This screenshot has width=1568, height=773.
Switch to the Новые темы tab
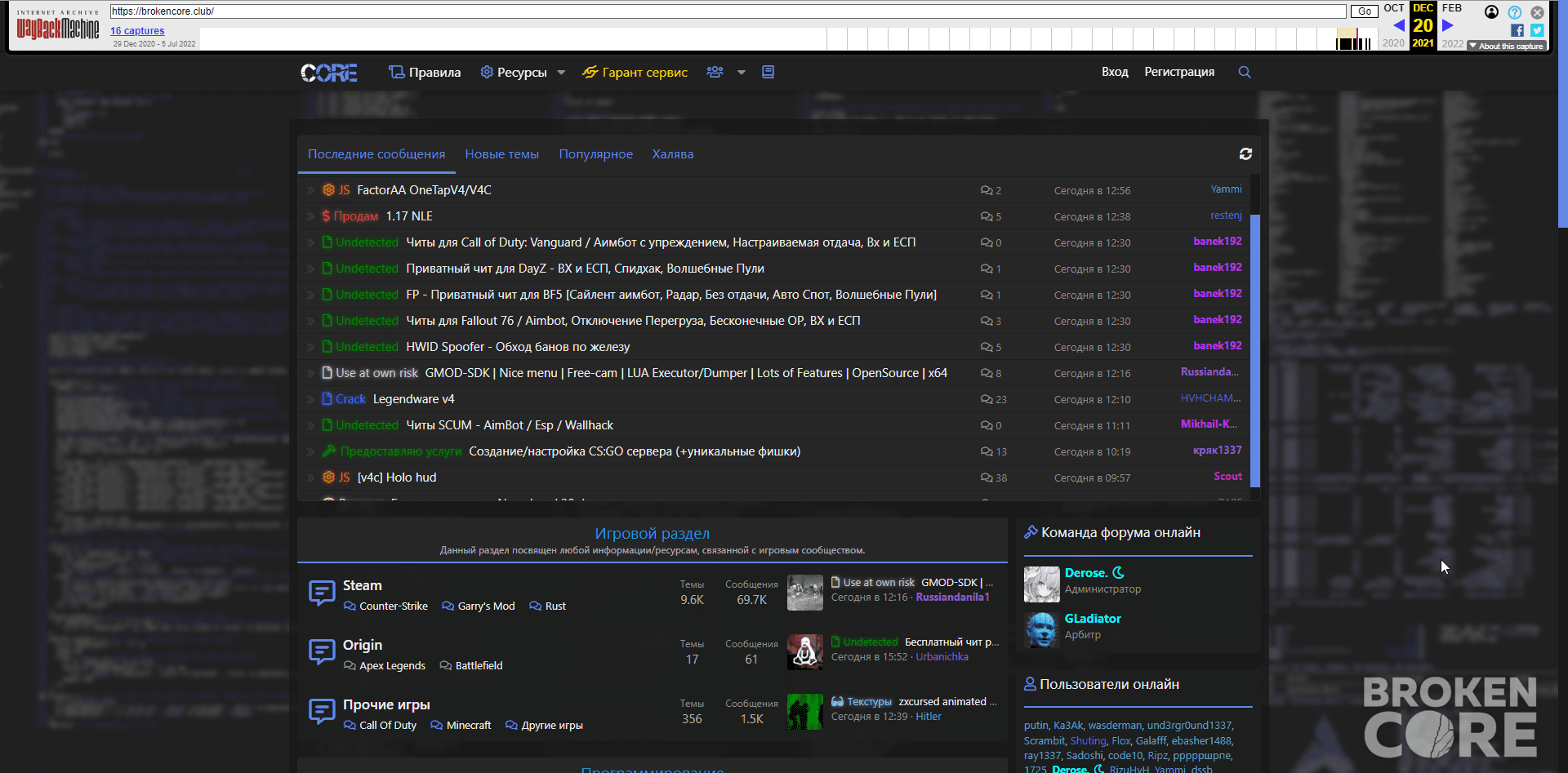(x=501, y=154)
